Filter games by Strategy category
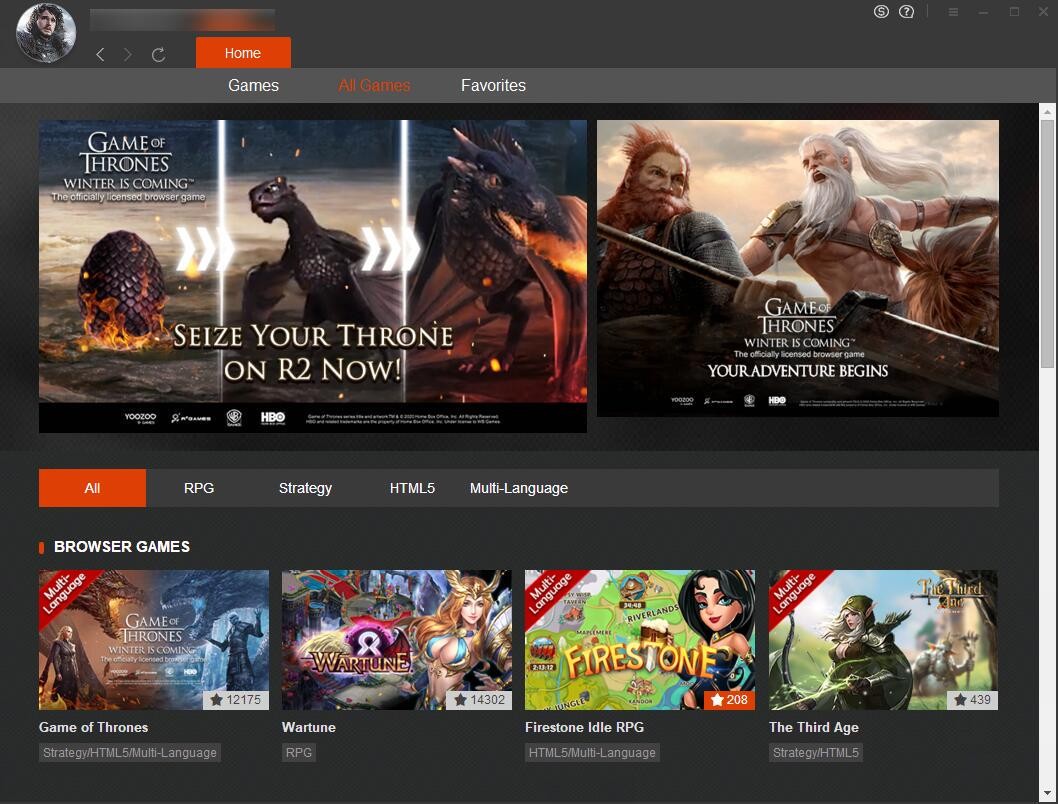The width and height of the screenshot is (1058, 804). 305,488
